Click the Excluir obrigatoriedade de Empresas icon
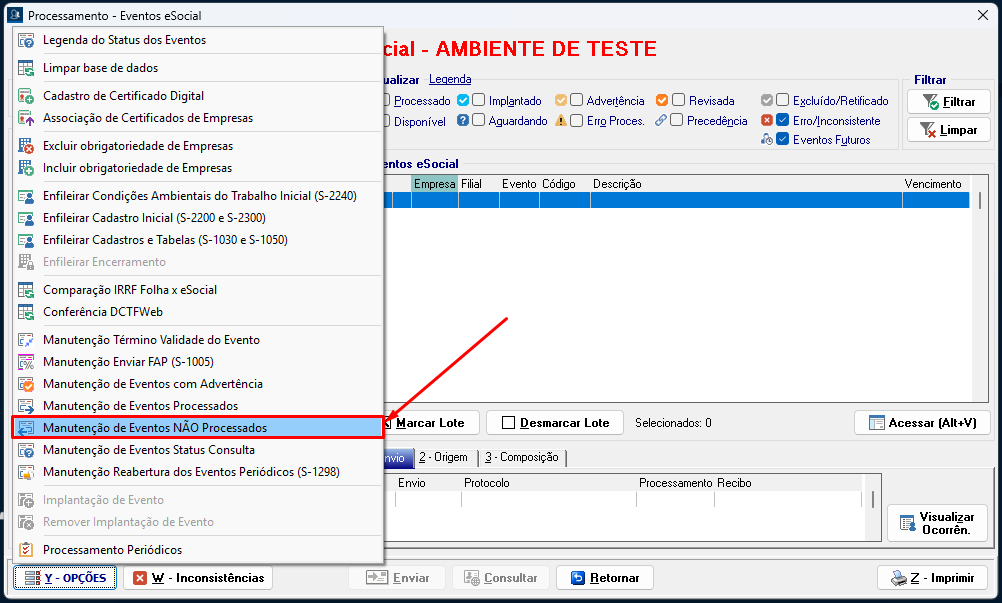This screenshot has width=1002, height=603. point(26,146)
